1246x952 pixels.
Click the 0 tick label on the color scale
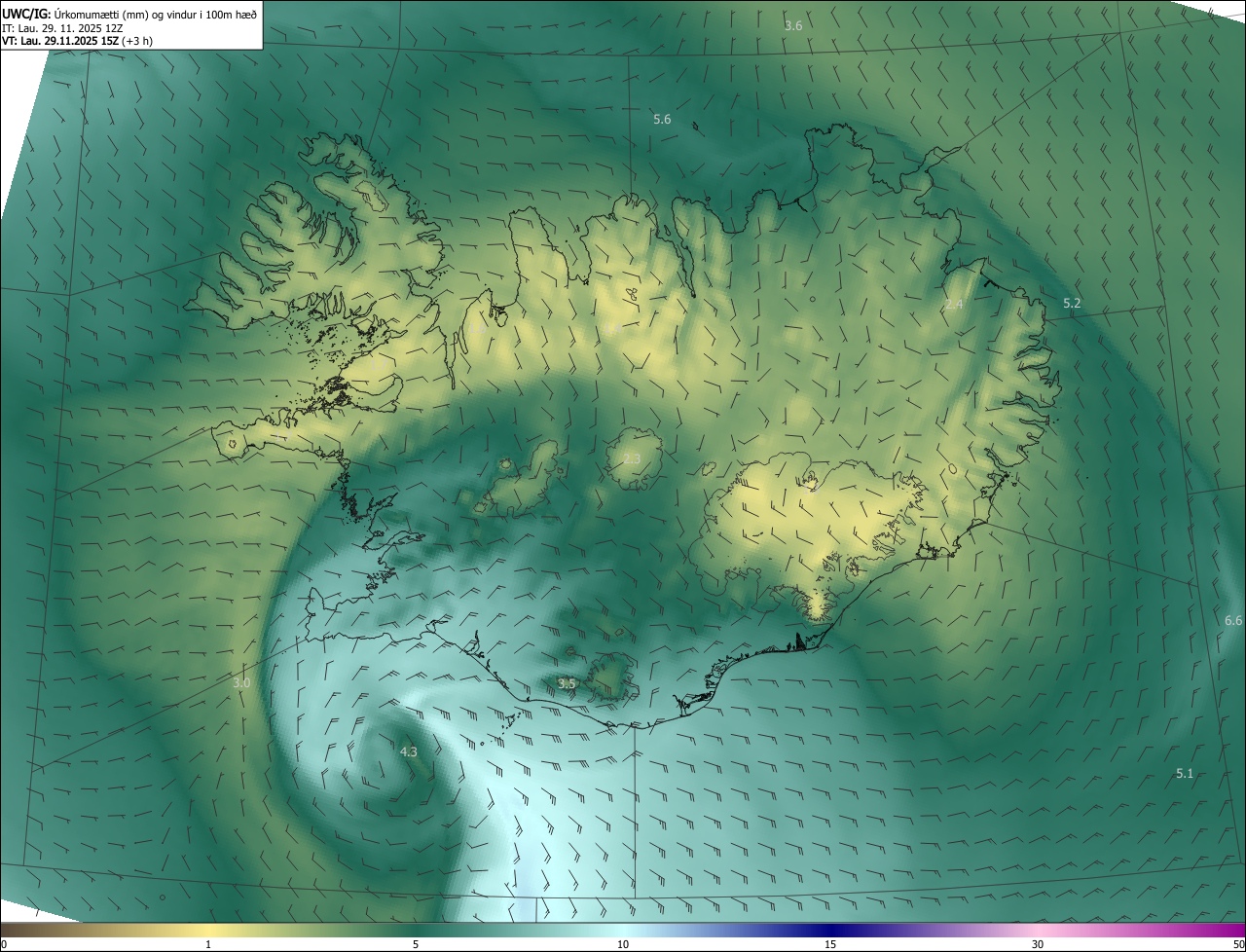coord(4,944)
